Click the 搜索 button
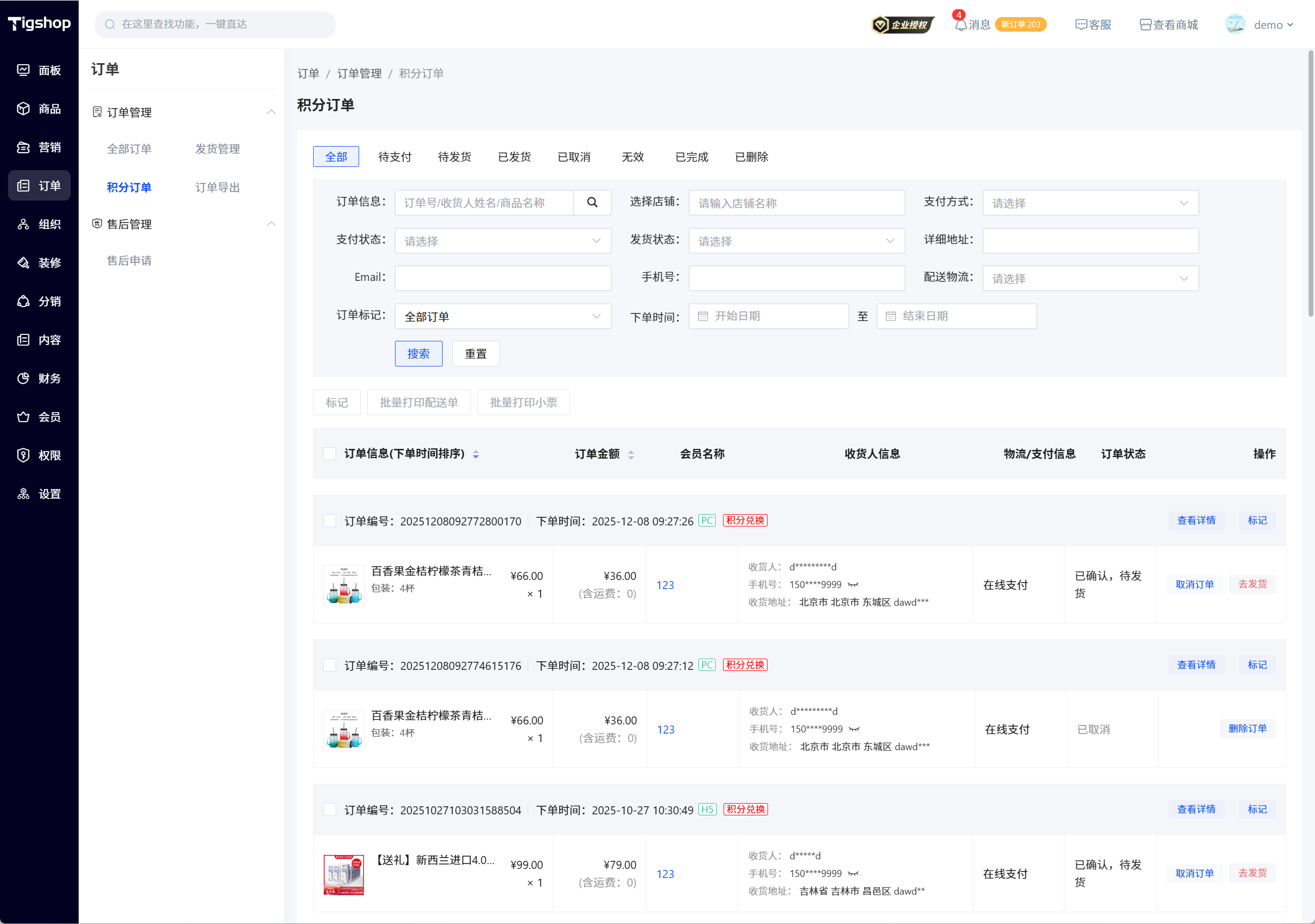 pos(418,354)
